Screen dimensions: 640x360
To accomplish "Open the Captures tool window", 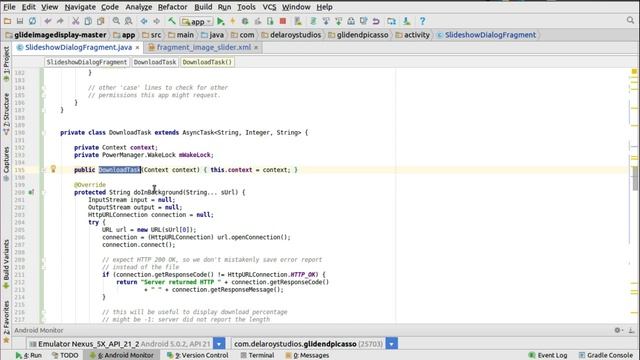I will tap(6, 163).
